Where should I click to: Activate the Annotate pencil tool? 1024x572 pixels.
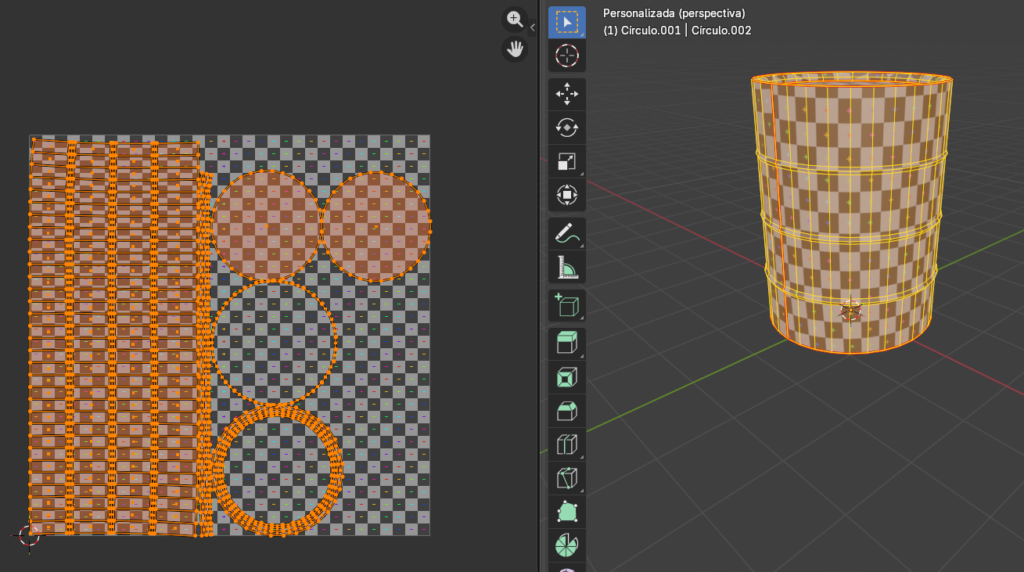pyautogui.click(x=567, y=234)
